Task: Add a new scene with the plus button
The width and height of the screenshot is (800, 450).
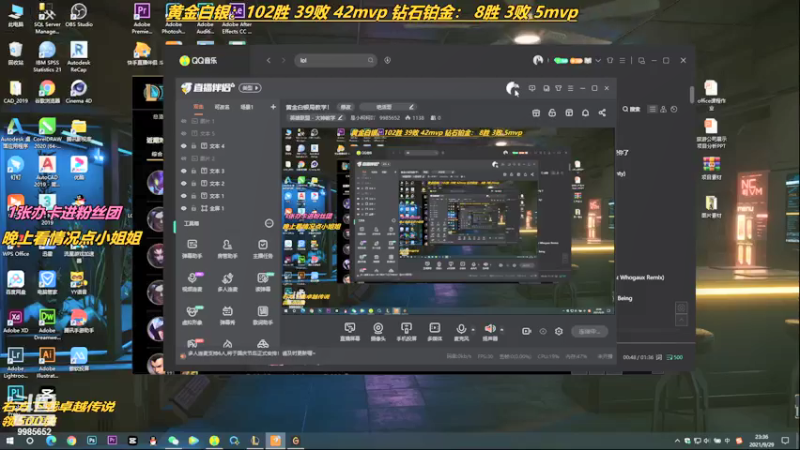Action: (273, 107)
